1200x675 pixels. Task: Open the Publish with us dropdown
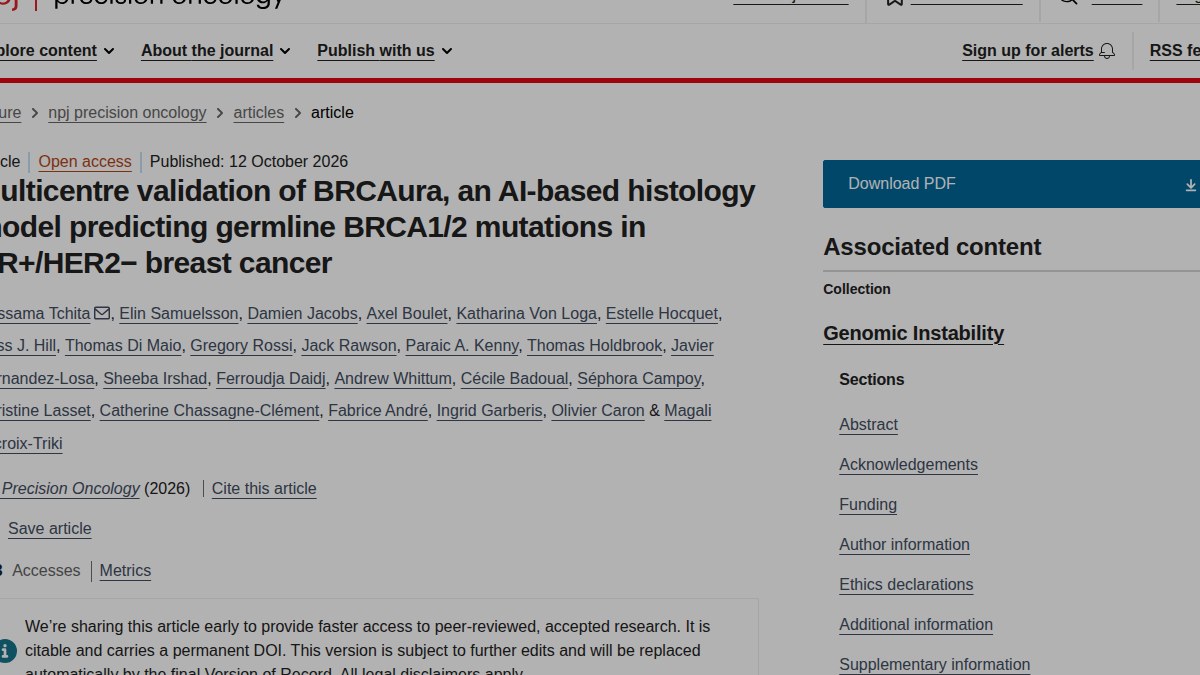[385, 50]
